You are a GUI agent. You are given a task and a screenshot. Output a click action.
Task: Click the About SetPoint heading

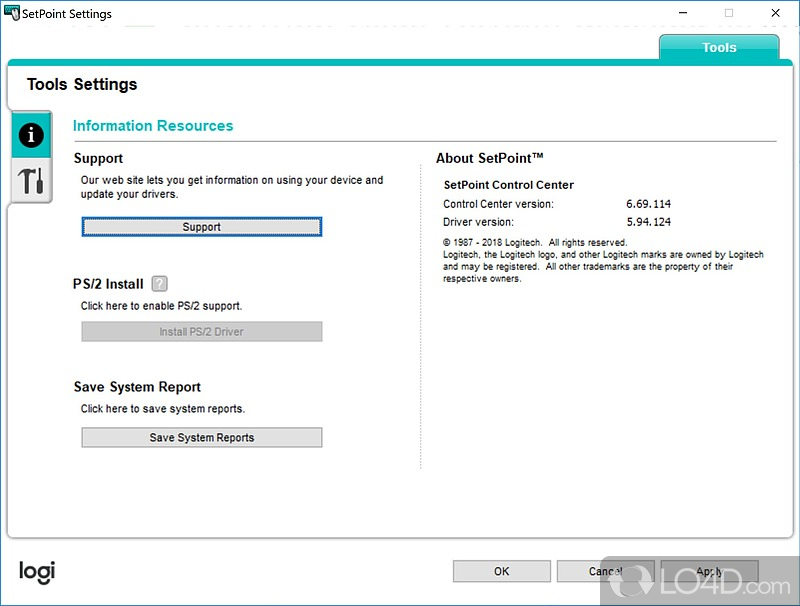point(489,158)
